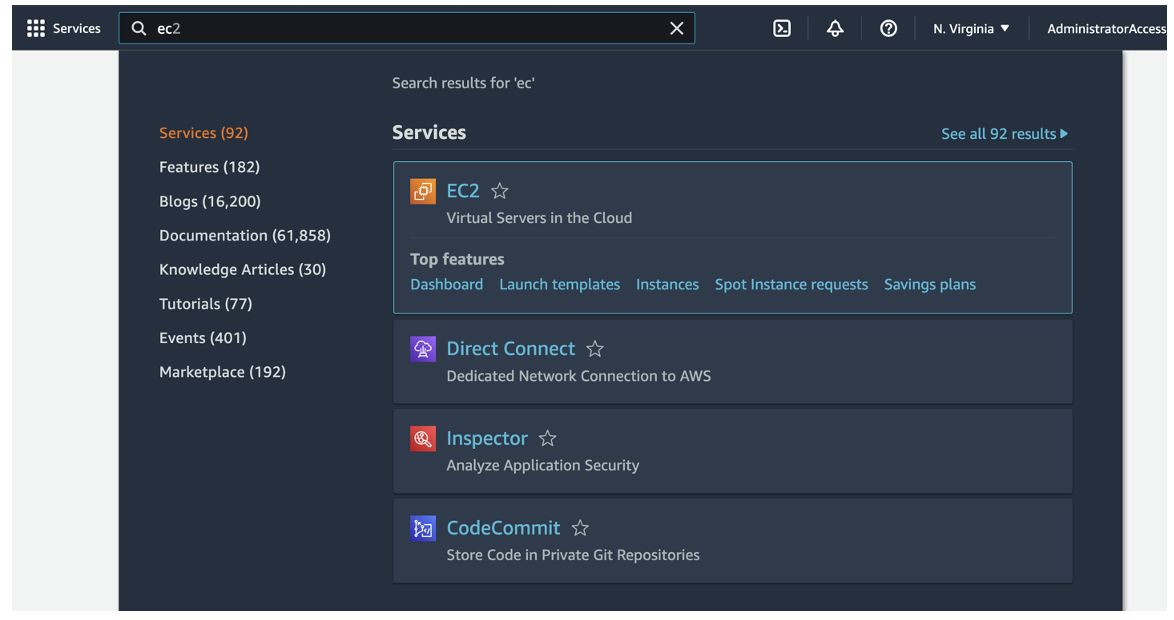This screenshot has width=1174, height=620.
Task: Select the Features (182) filter
Action: [210, 167]
